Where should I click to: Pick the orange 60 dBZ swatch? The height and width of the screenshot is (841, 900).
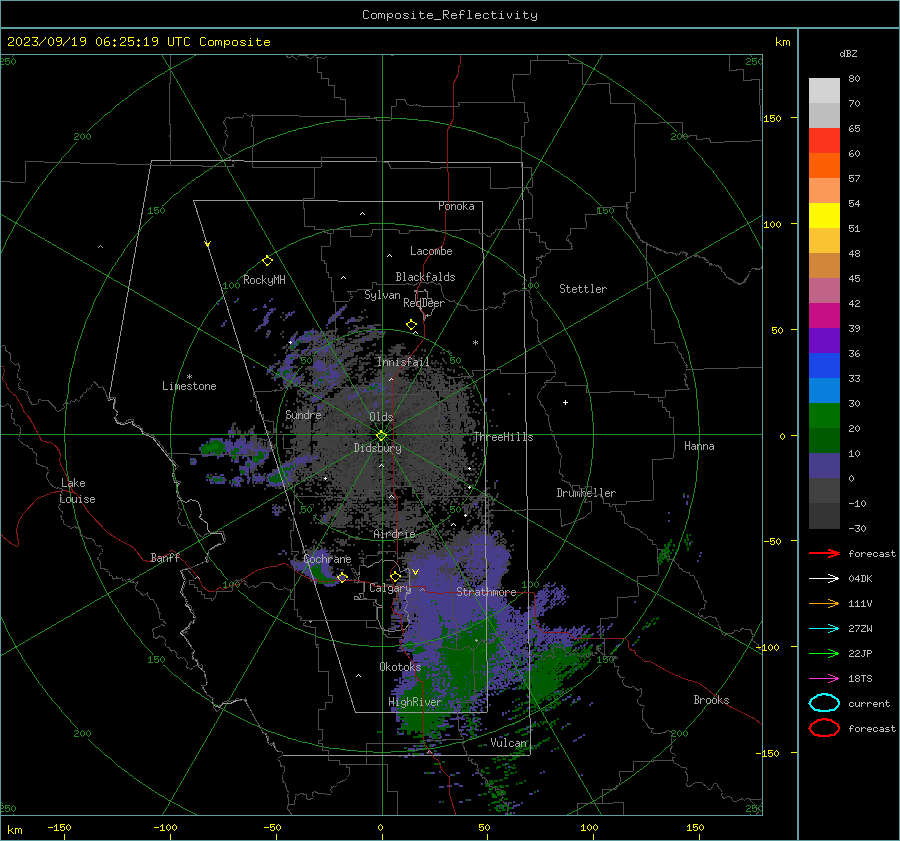point(824,166)
